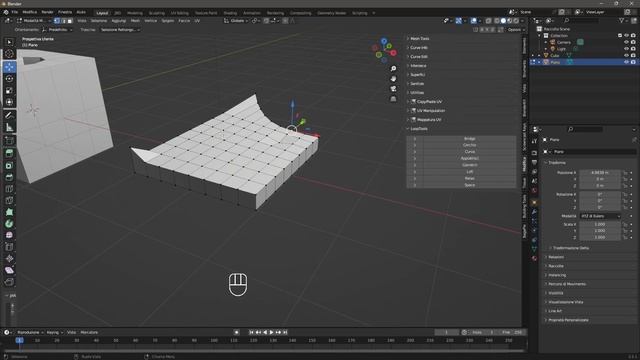Expand the Mesh Tools panel
Screen dimensions: 640x360
(419, 38)
